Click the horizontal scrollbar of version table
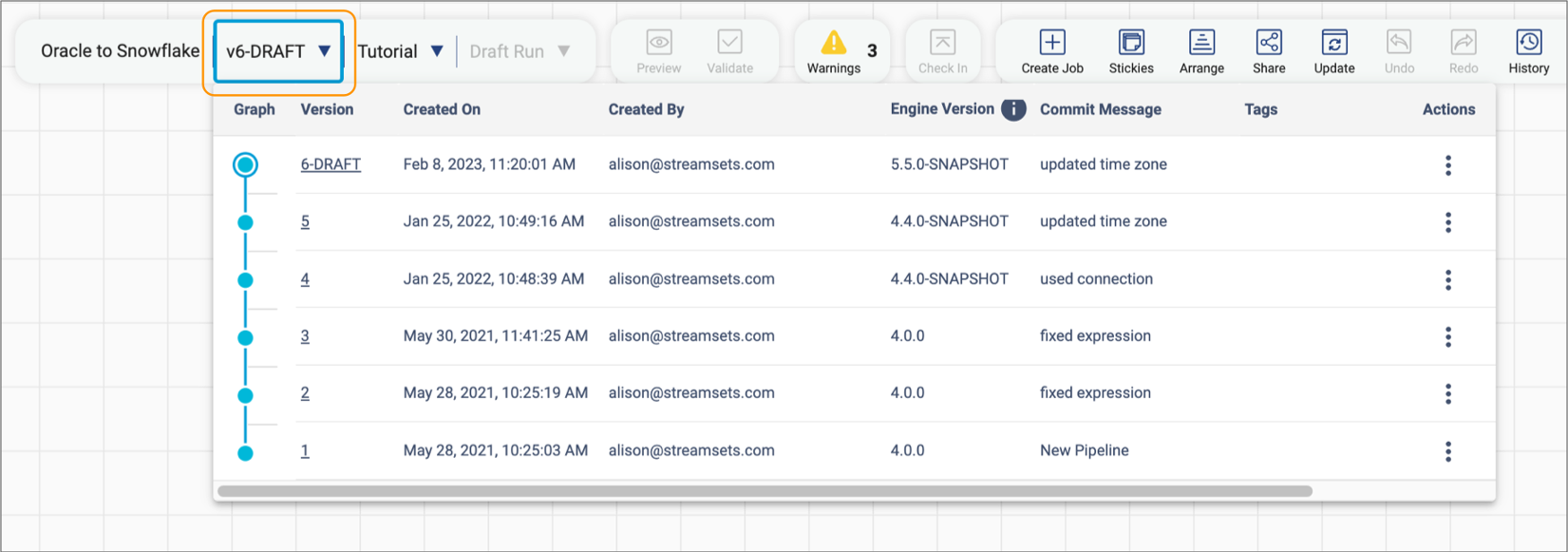This screenshot has width=1568, height=552. point(765,491)
